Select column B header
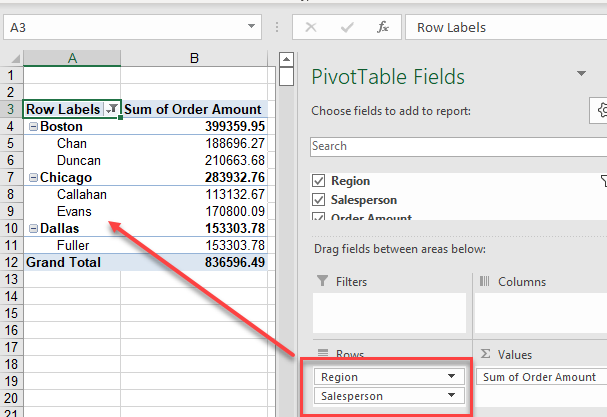The height and width of the screenshot is (417, 607). 194,60
